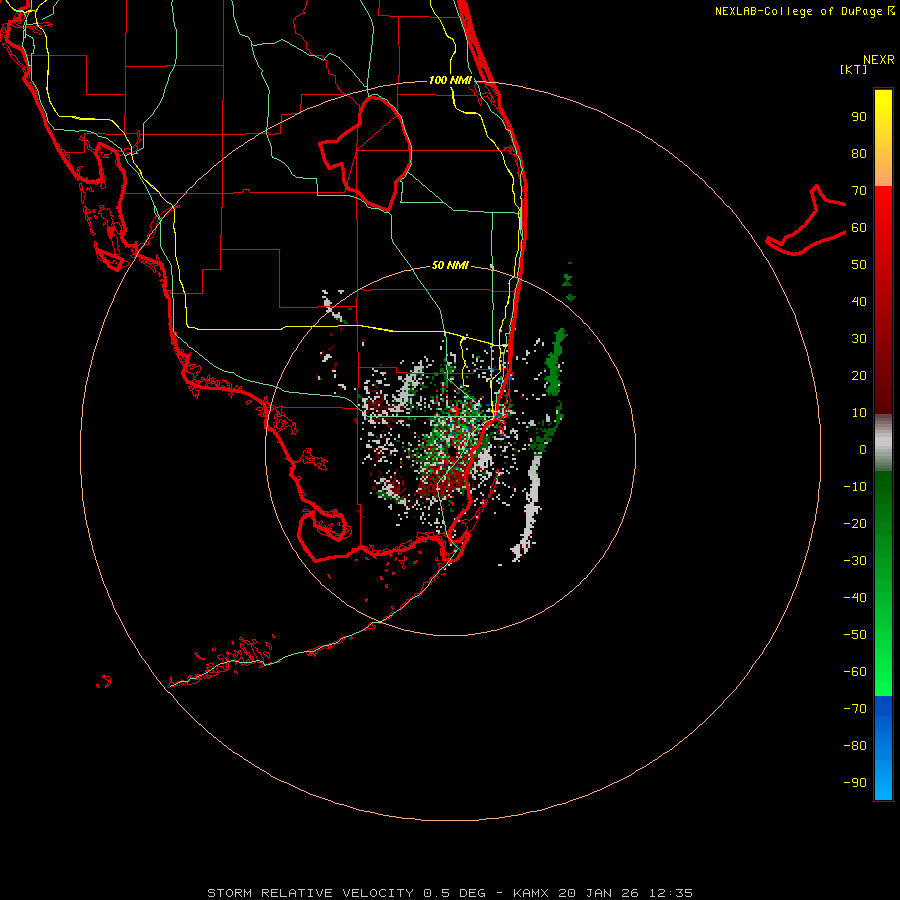Image resolution: width=900 pixels, height=900 pixels.
Task: Click the -40 scale label
Action: 855,598
